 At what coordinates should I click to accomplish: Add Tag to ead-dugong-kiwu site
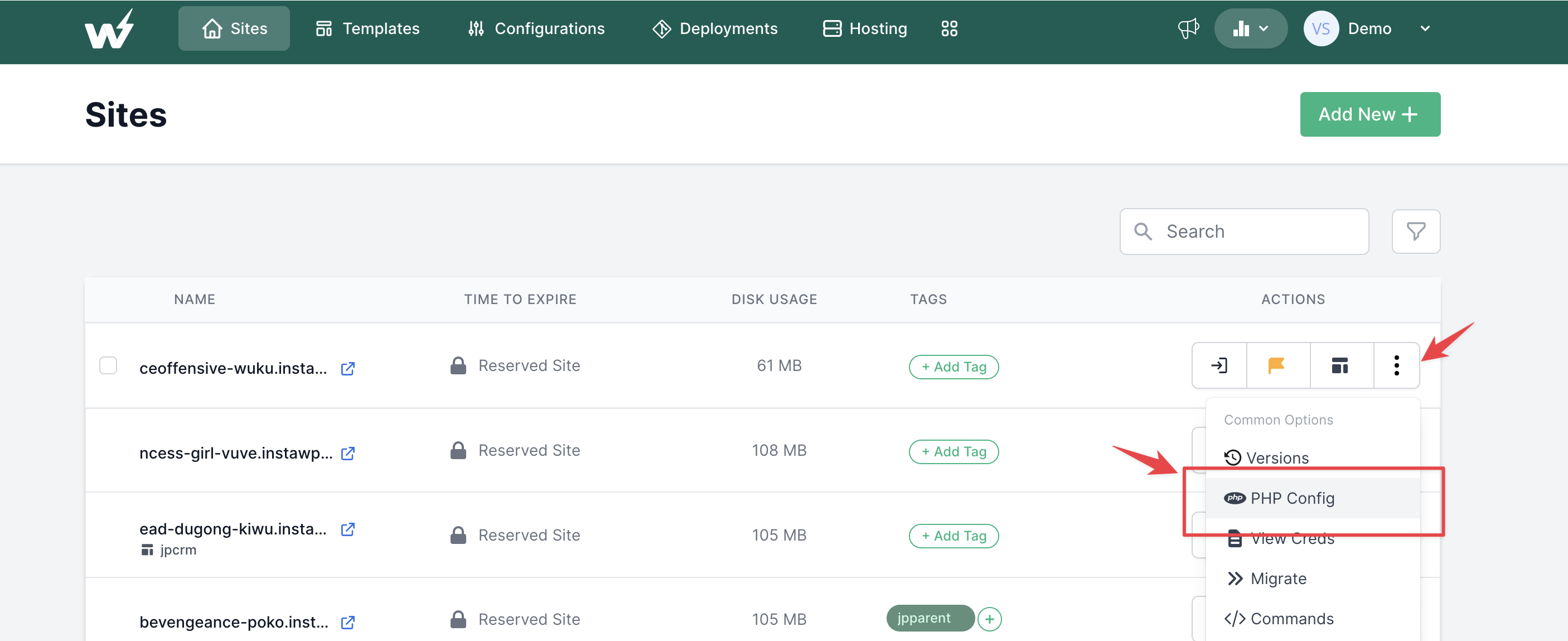coord(953,536)
